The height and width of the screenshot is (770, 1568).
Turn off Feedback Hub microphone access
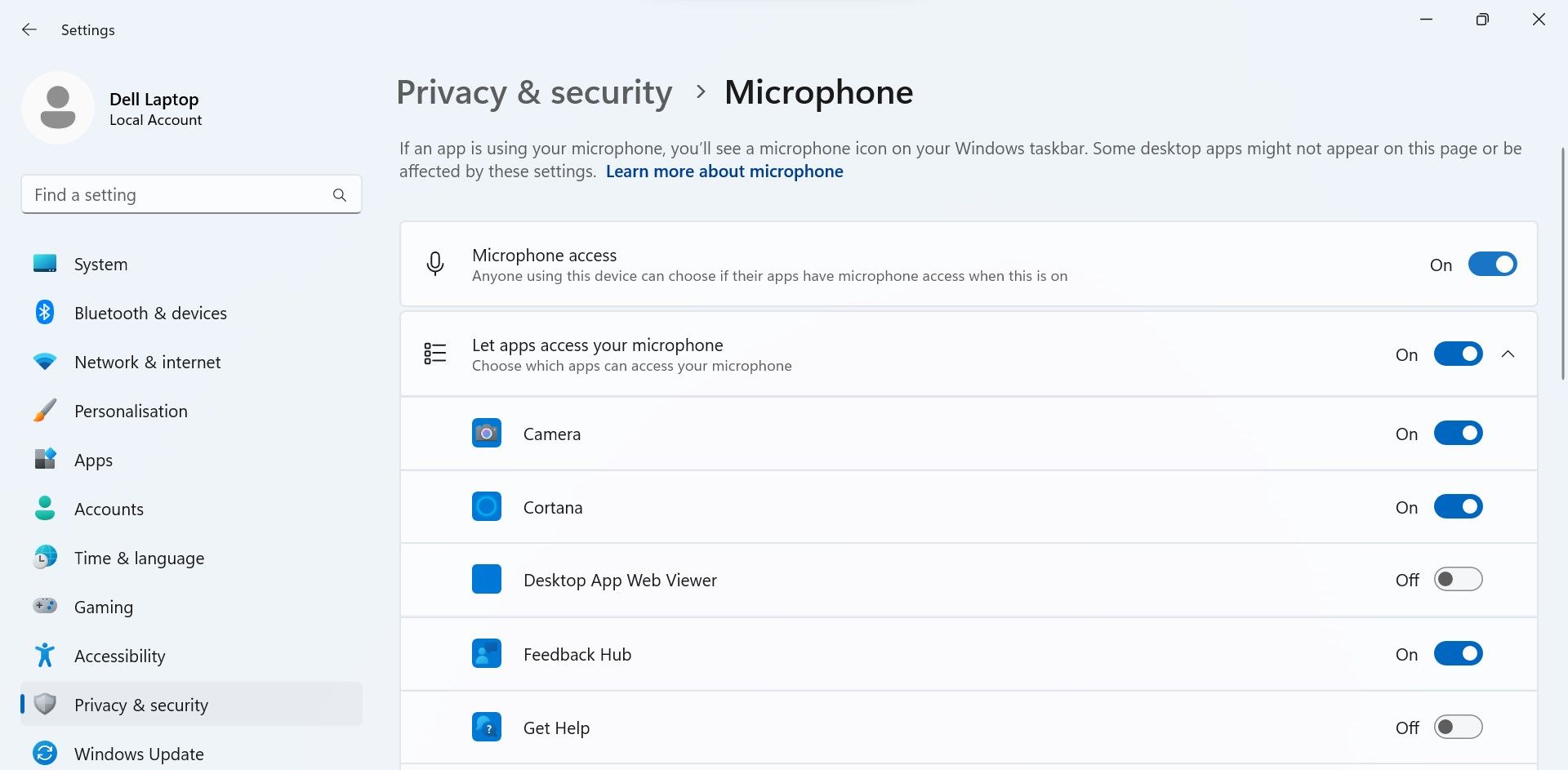[x=1459, y=653]
